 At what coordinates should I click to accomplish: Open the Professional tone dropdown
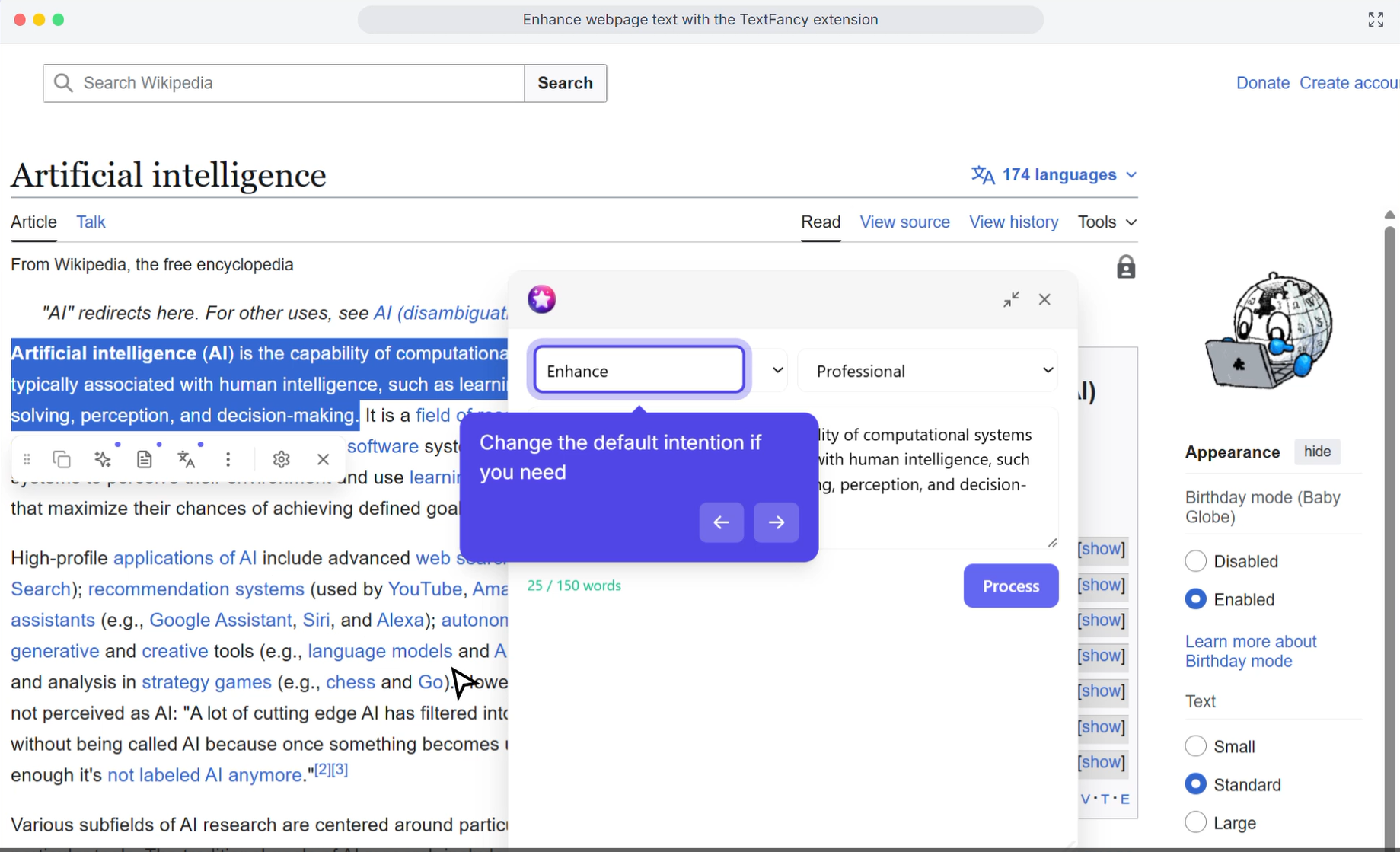pos(927,370)
